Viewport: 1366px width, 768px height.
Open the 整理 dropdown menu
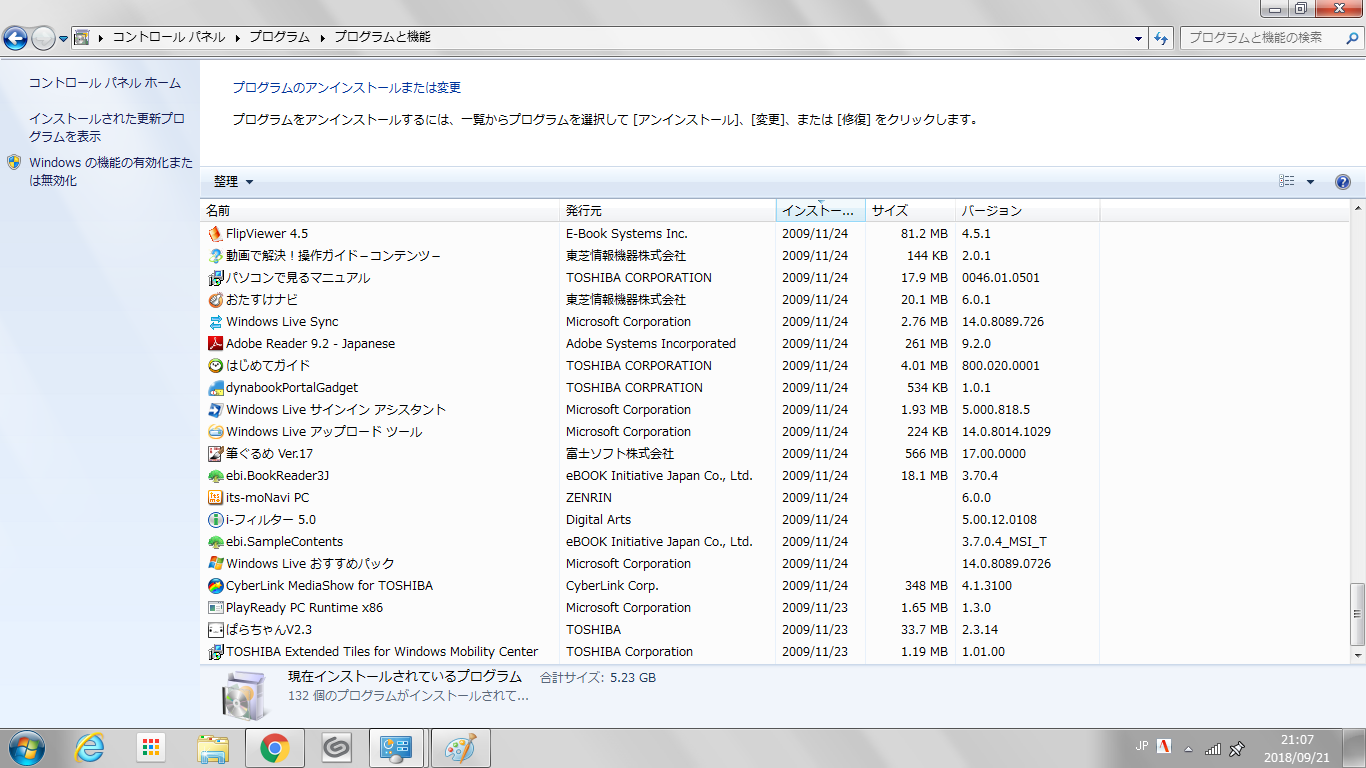[233, 182]
